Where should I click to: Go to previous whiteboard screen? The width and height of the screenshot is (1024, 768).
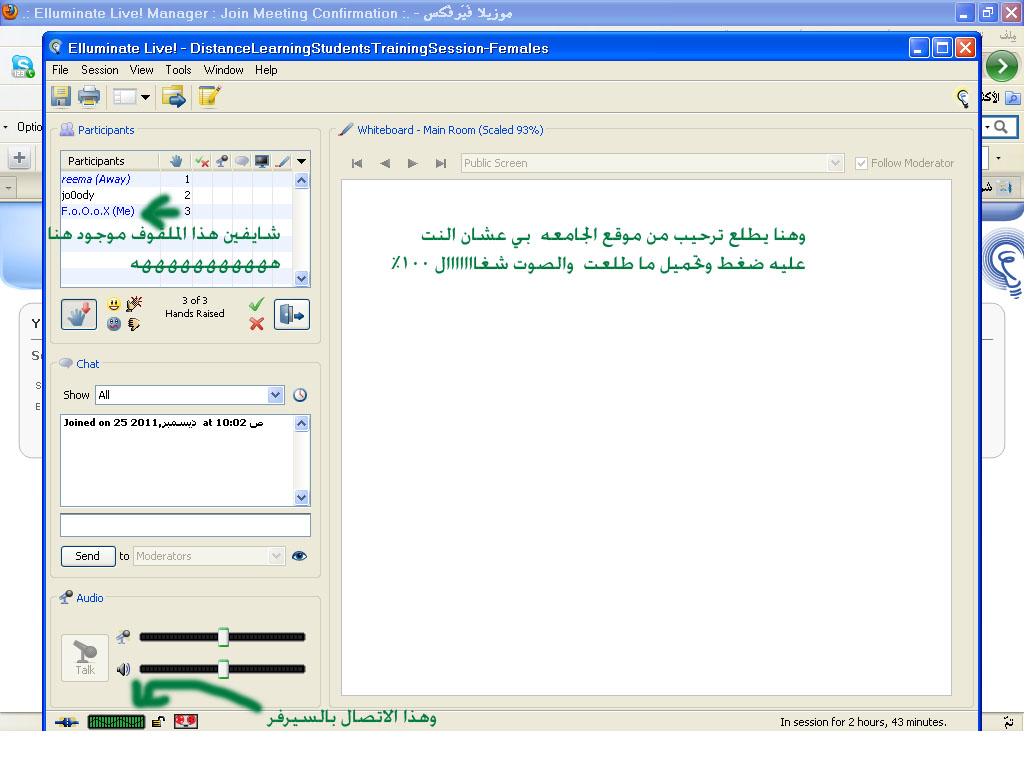(385, 163)
